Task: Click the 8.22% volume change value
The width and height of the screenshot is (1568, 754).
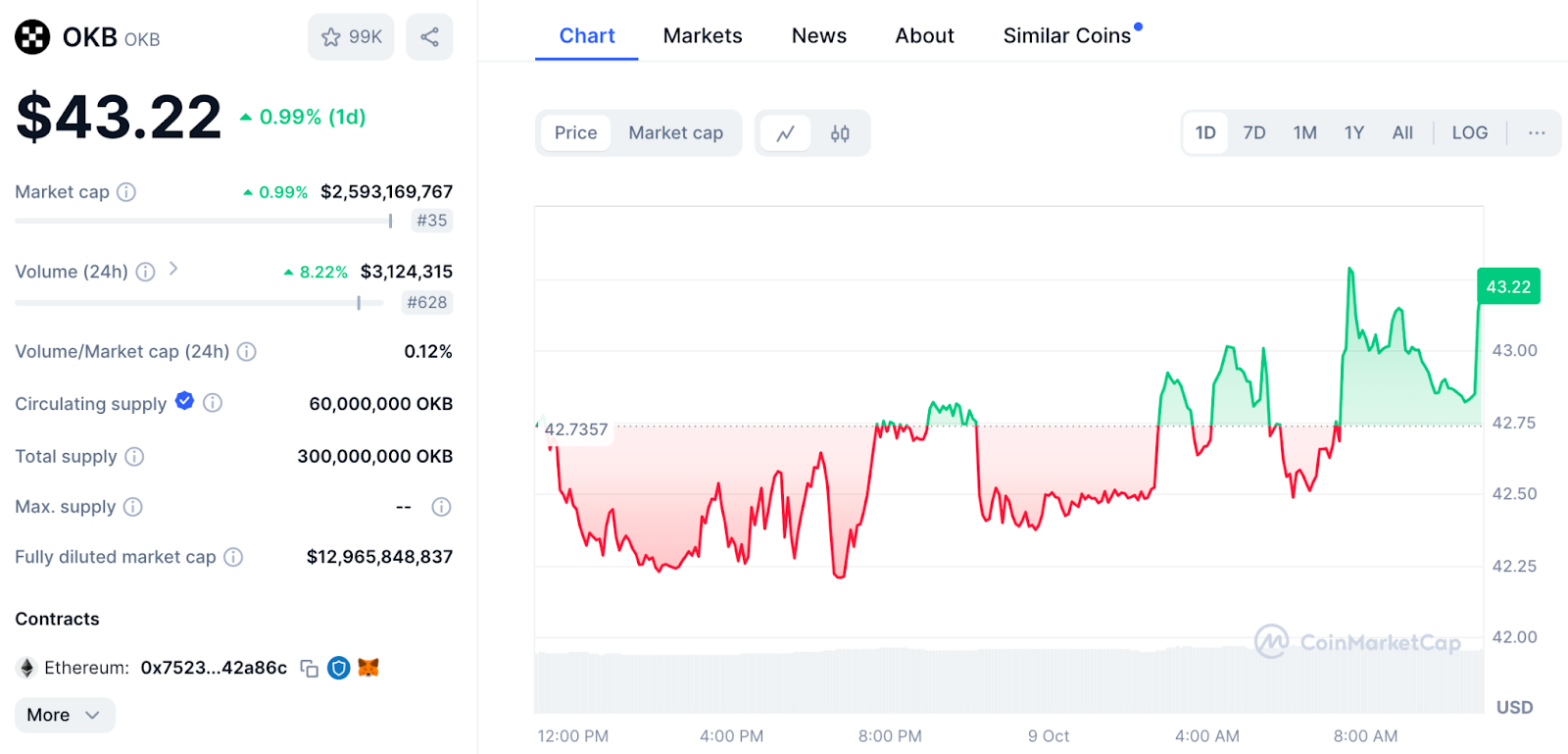Action: point(316,273)
